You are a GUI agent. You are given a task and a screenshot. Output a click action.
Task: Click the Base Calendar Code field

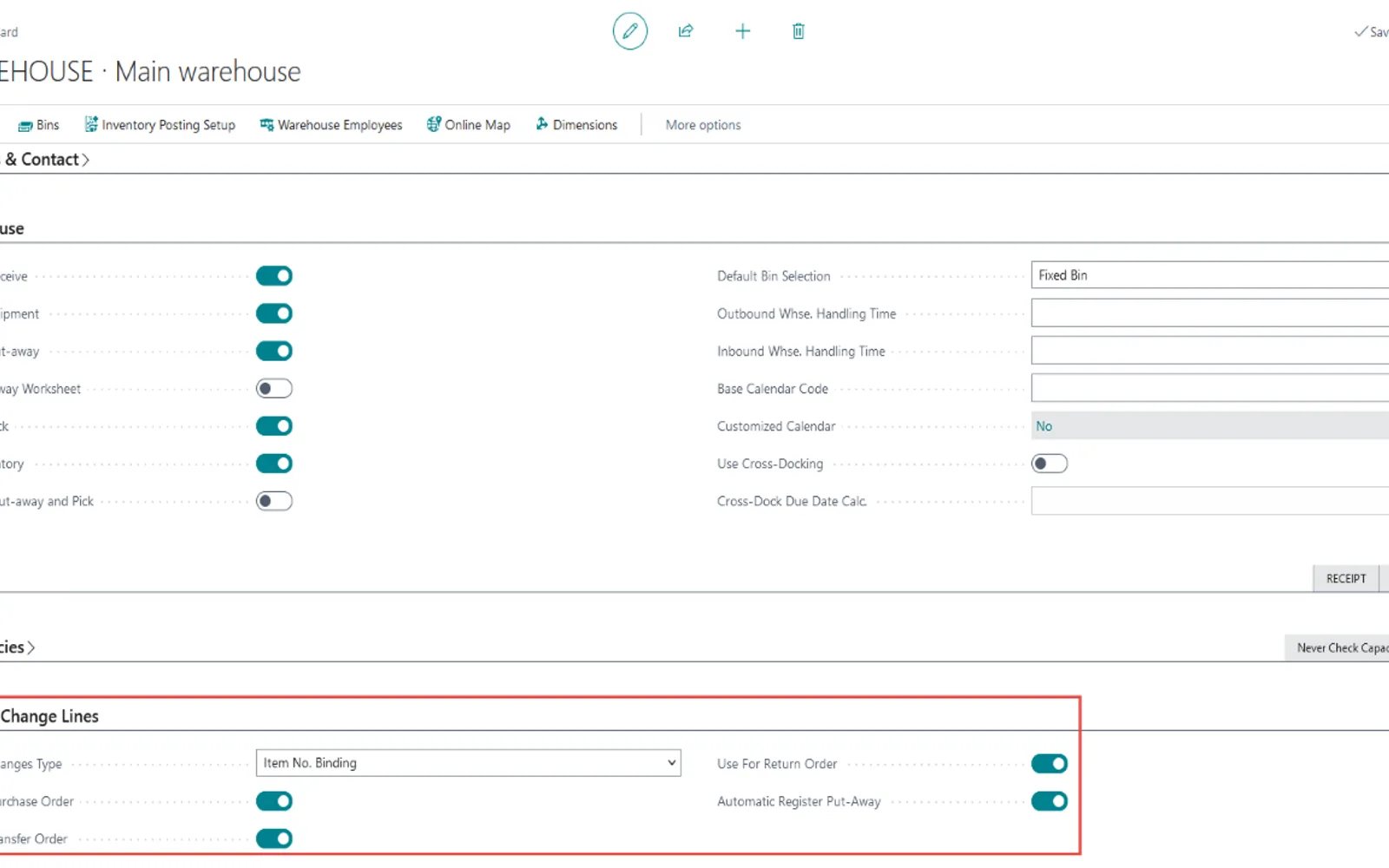(x=1210, y=388)
